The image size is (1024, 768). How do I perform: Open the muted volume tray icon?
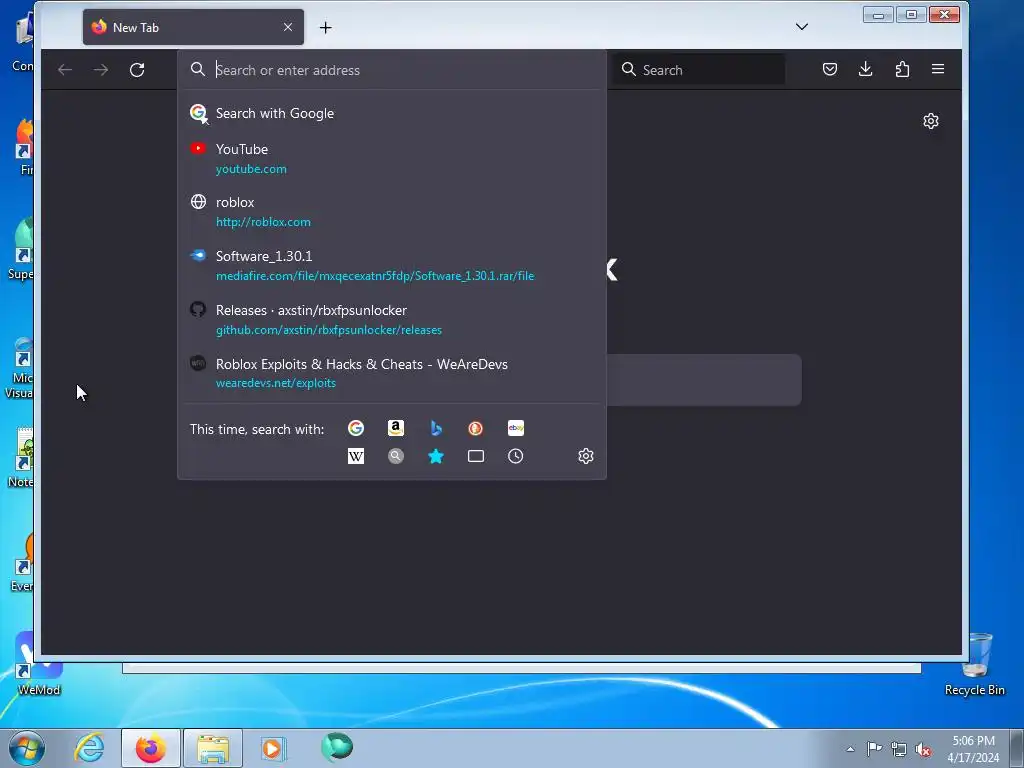[923, 749]
